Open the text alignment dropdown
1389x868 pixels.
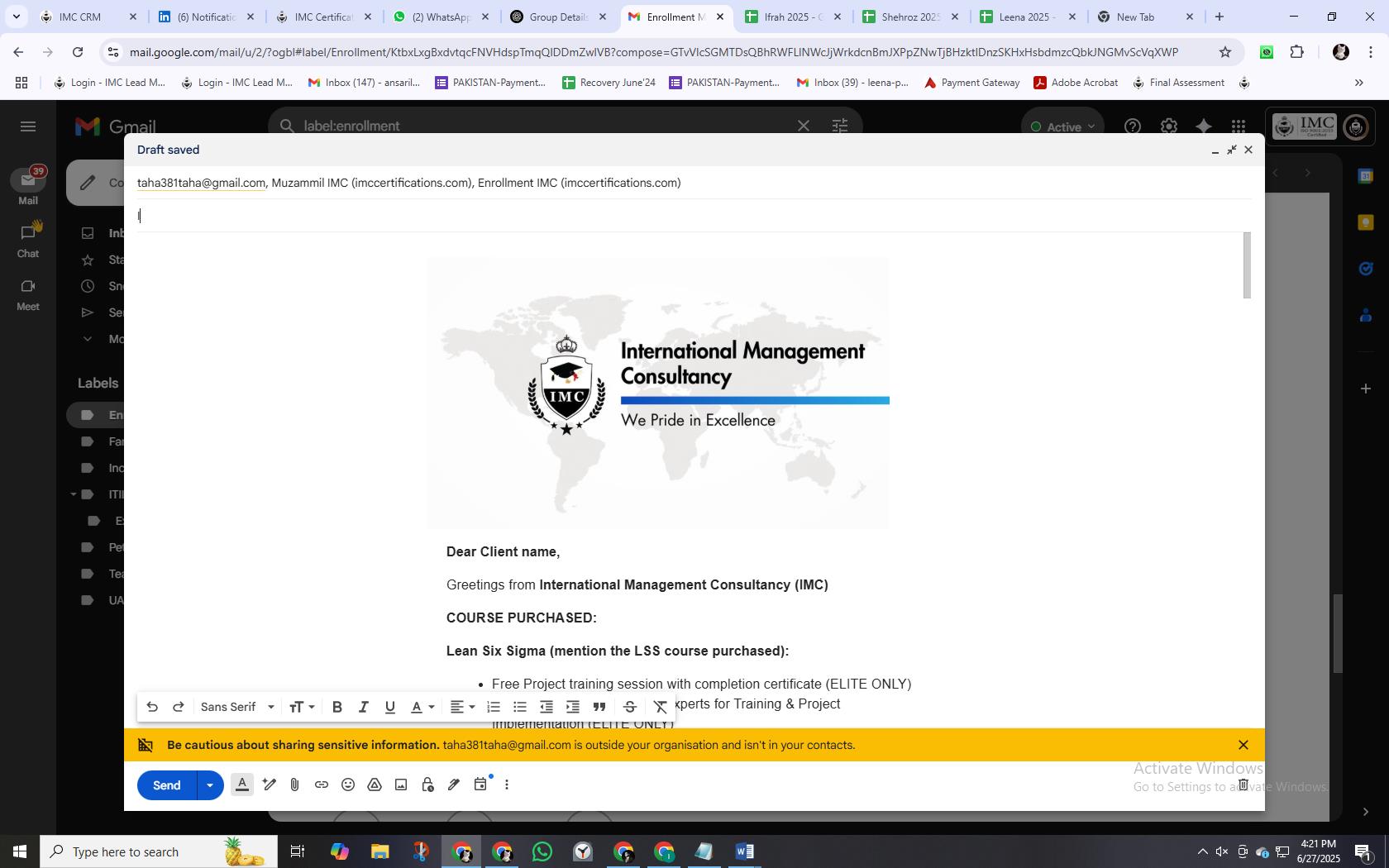pos(462,707)
